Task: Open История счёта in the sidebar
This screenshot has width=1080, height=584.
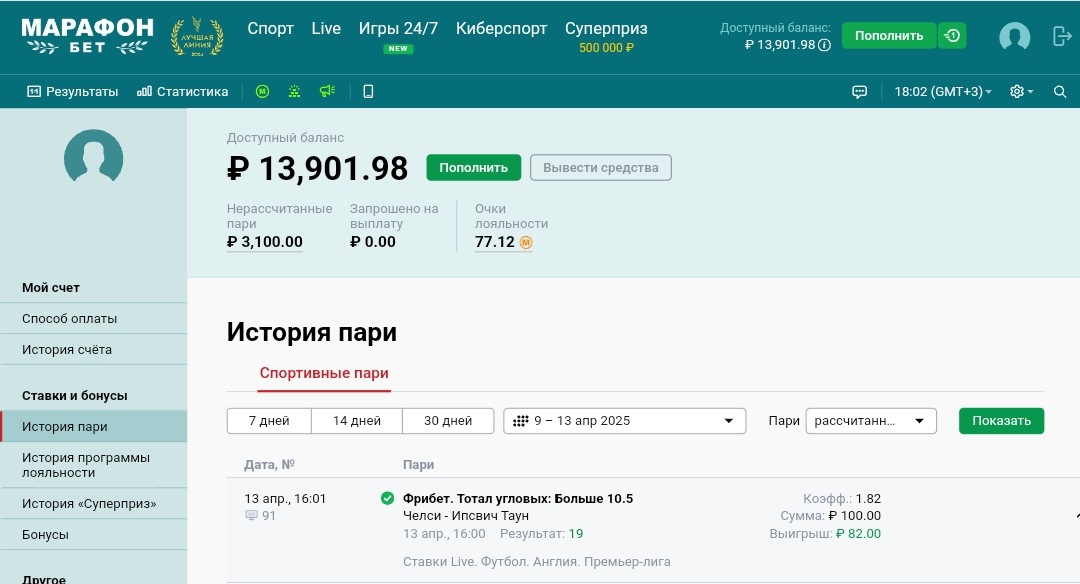Action: 67,350
